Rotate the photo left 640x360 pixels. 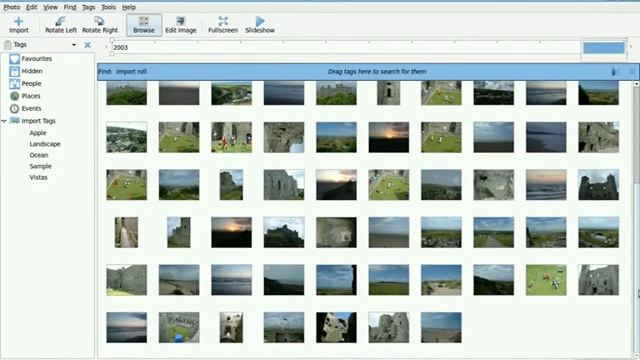coord(61,25)
